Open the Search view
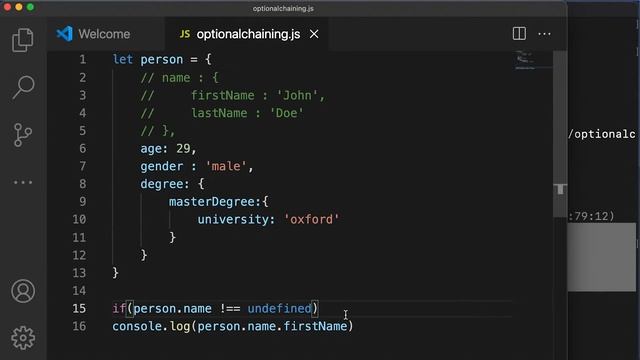The image size is (640, 360). click(23, 87)
